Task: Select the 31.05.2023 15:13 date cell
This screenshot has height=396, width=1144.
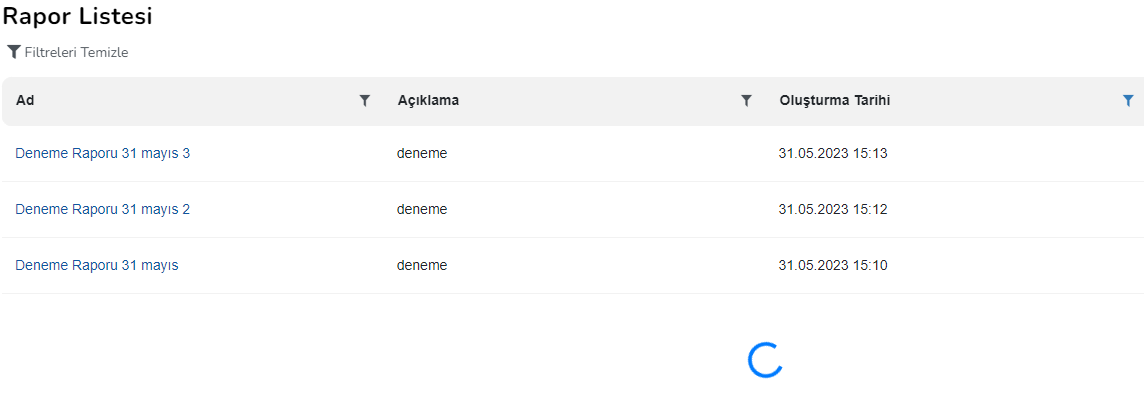Action: click(x=833, y=153)
